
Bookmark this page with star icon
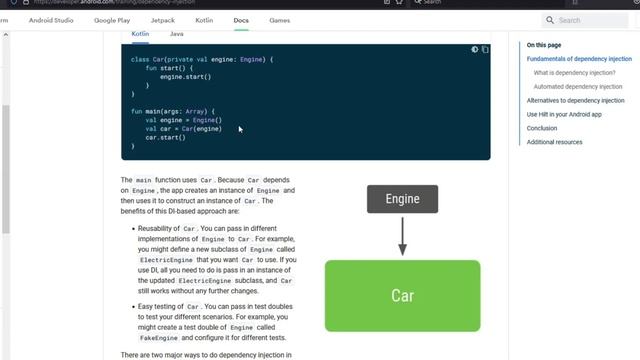[x=399, y=2]
